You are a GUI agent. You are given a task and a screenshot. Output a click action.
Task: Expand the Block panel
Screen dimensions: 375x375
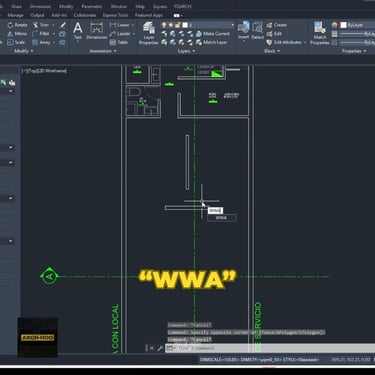[x=272, y=51]
